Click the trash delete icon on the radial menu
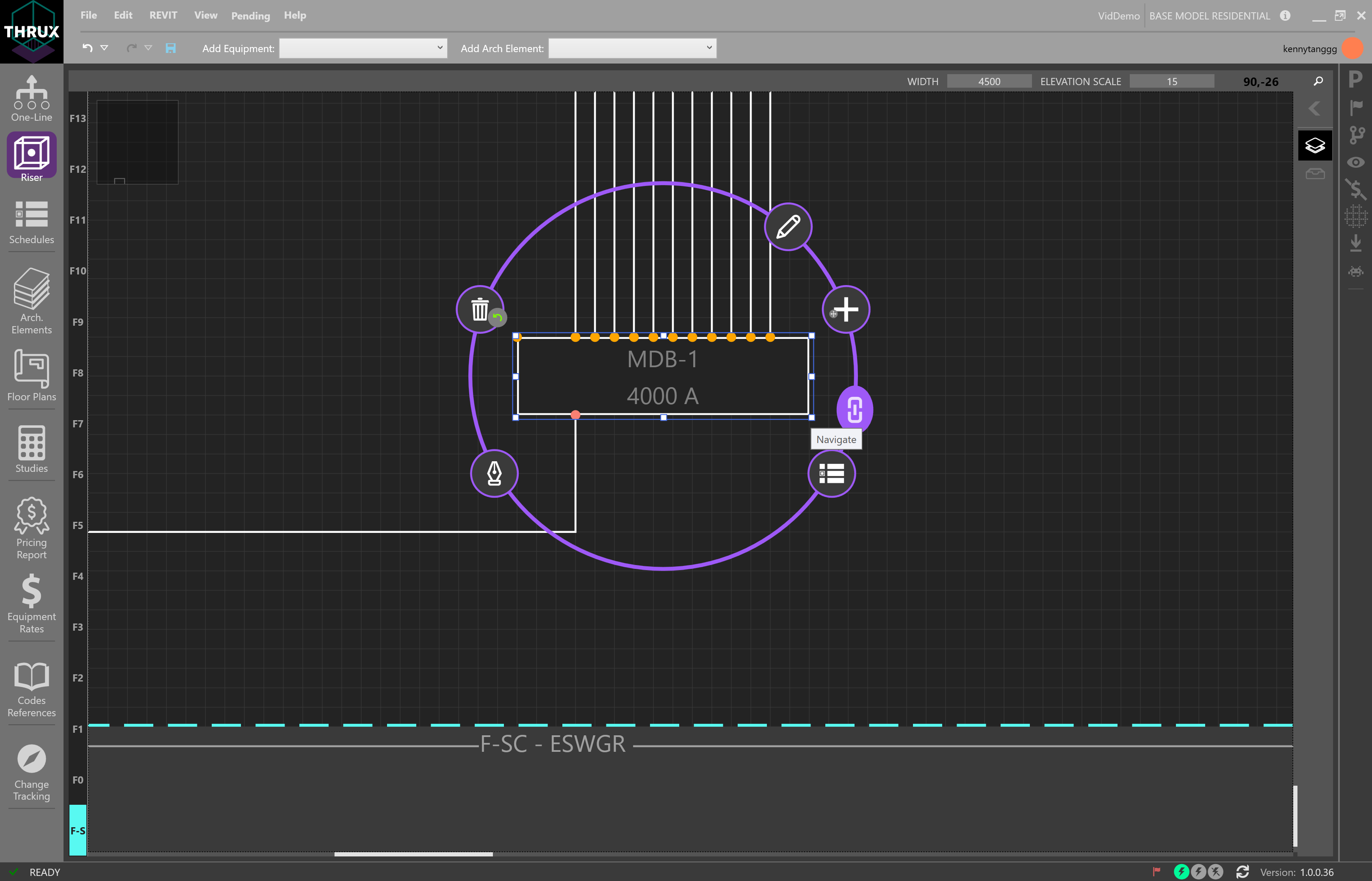The height and width of the screenshot is (881, 1372). (480, 309)
